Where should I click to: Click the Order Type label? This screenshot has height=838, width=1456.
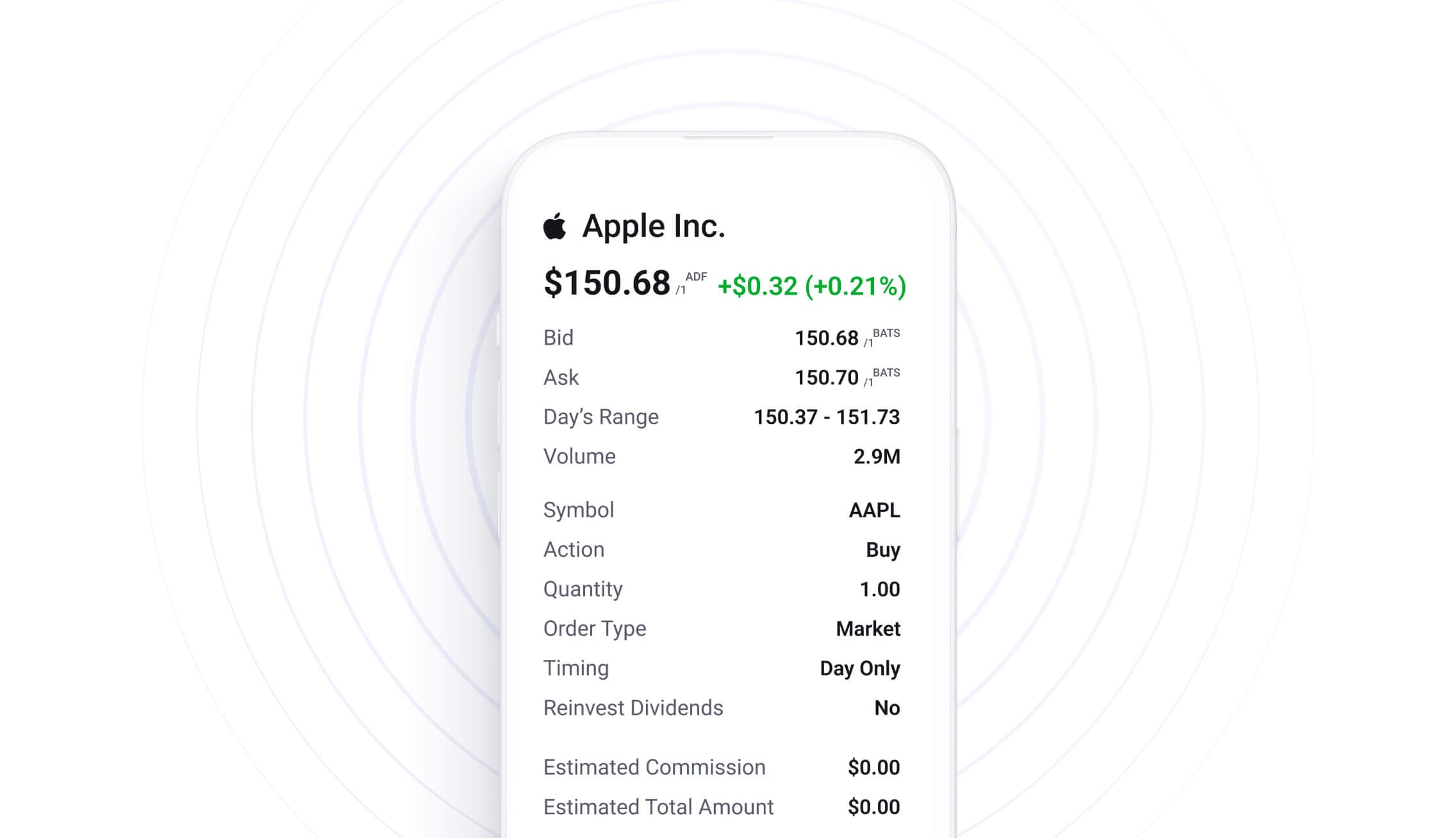[x=594, y=629]
